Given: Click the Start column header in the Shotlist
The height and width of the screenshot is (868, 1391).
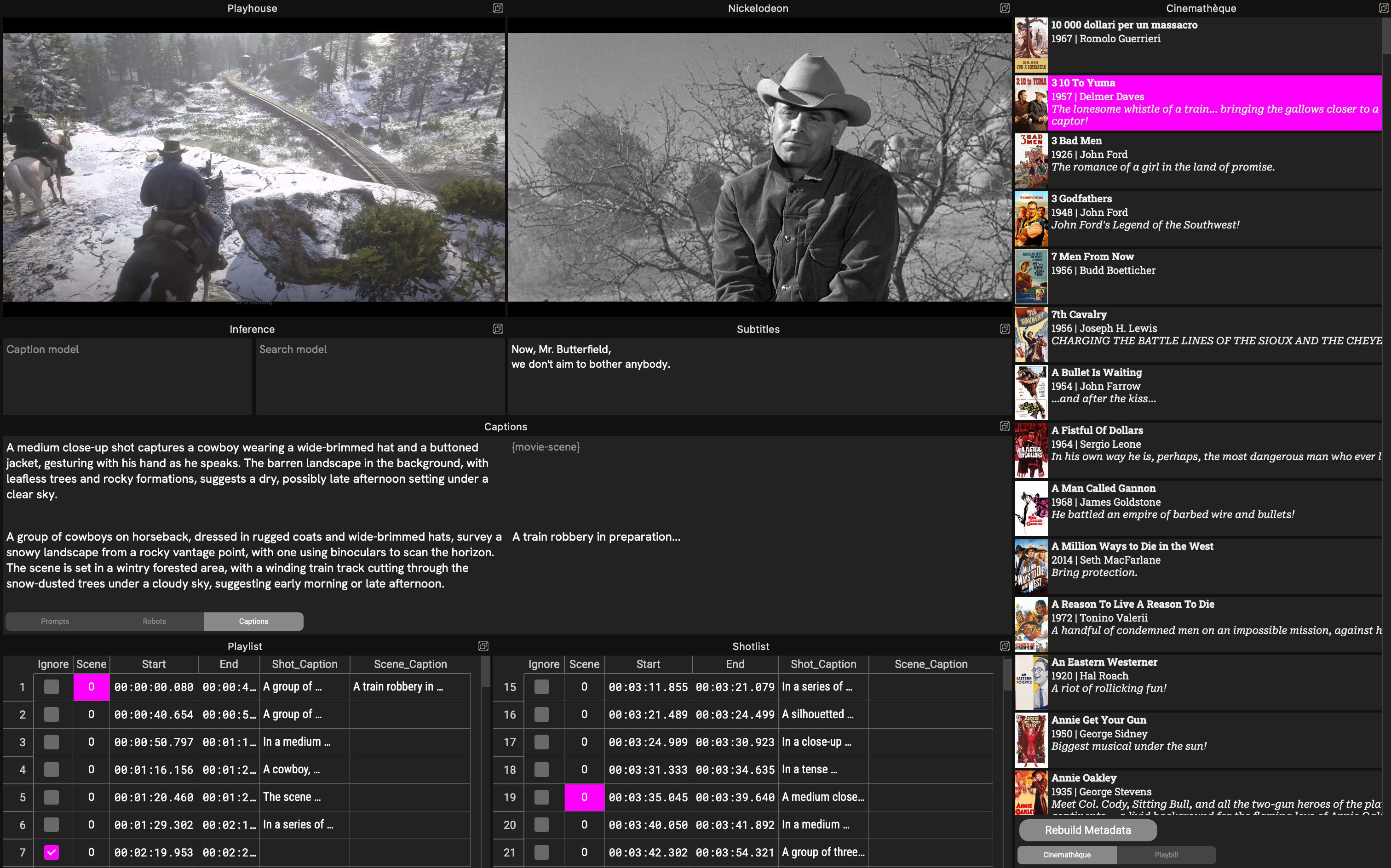Looking at the screenshot, I should point(648,664).
